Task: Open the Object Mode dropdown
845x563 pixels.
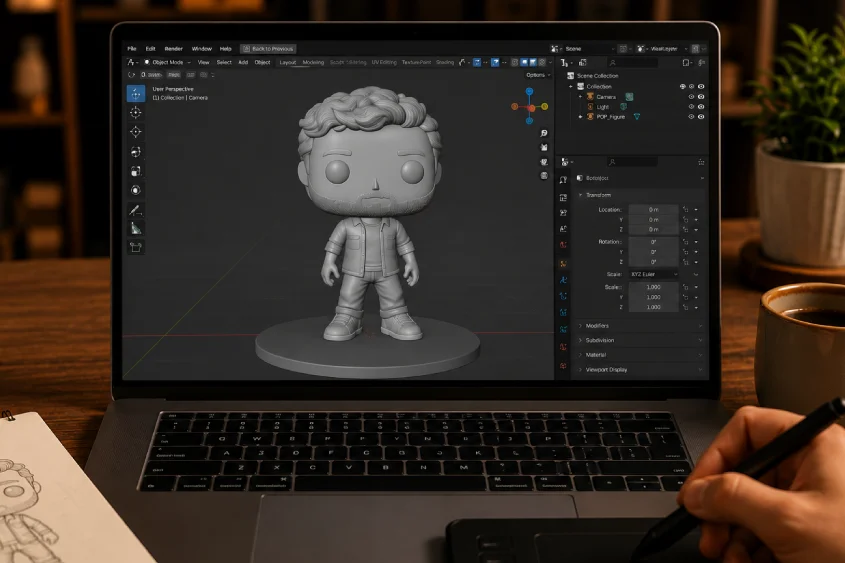Action: point(167,62)
